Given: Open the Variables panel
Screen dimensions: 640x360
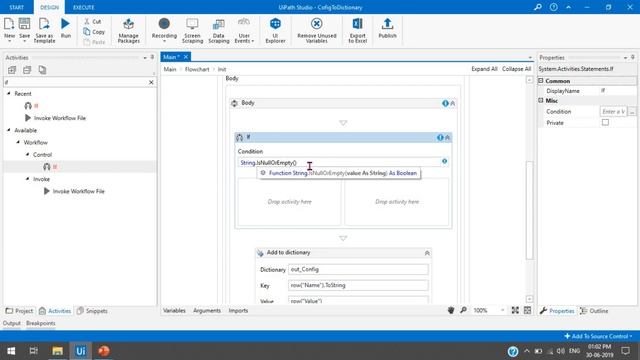Looking at the screenshot, I should (174, 311).
